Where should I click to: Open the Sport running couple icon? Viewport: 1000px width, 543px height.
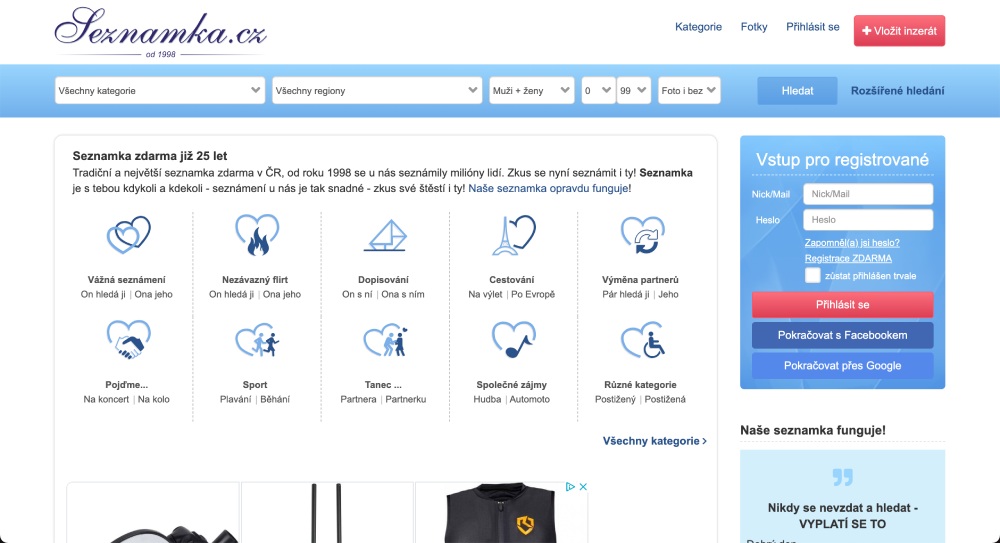pyautogui.click(x=256, y=339)
